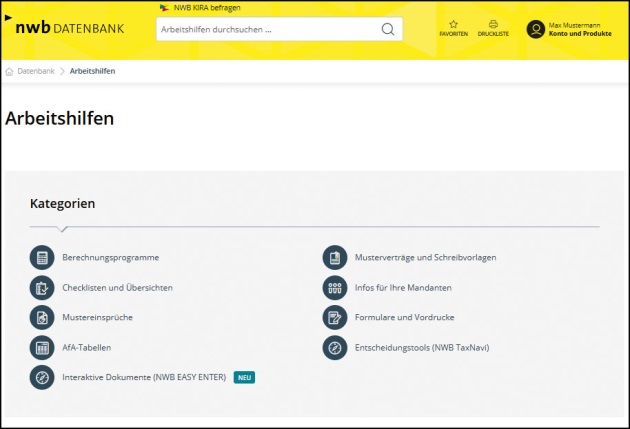This screenshot has width=630, height=429.
Task: Select Arbeitshilfen in the breadcrumb
Action: pos(92,71)
